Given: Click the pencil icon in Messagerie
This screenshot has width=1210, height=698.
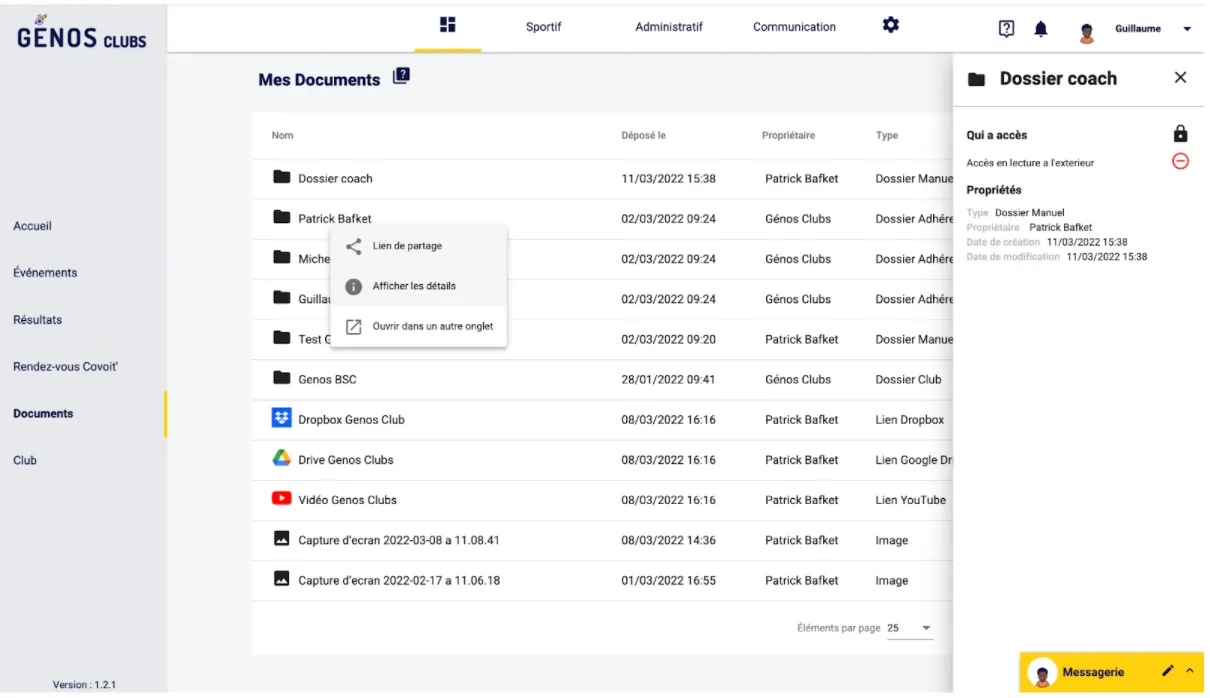Looking at the screenshot, I should (x=1167, y=671).
